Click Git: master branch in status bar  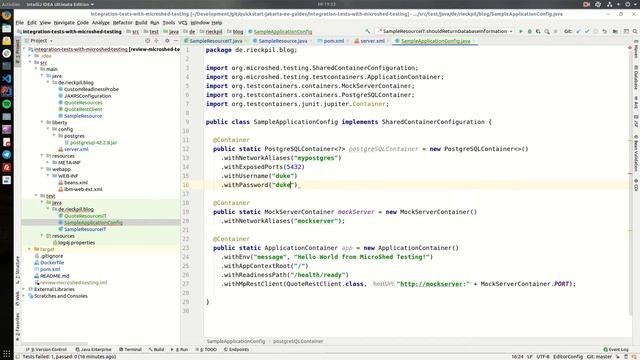pyautogui.click(x=599, y=356)
